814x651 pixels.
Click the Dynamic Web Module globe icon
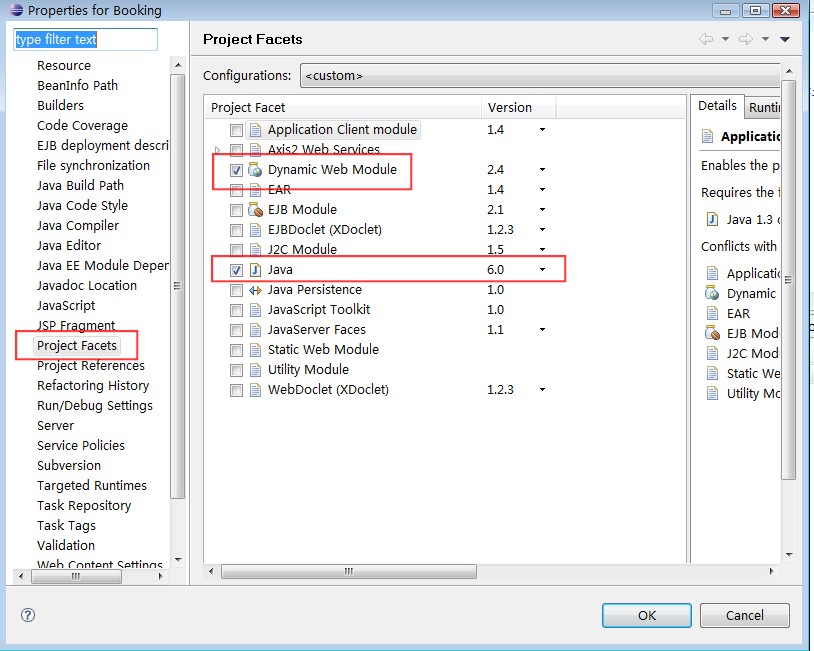(255, 170)
